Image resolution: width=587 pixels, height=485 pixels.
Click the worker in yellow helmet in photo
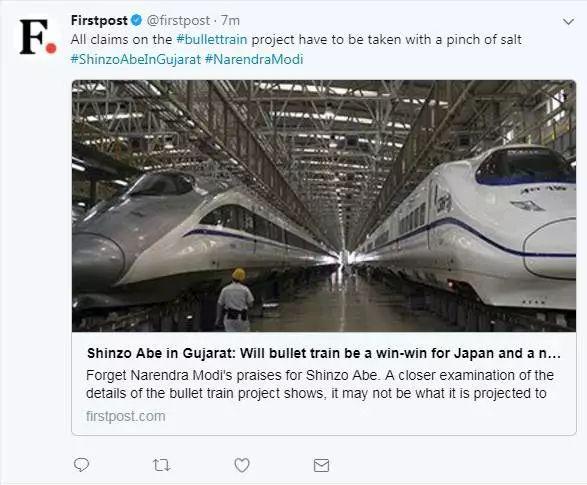235,299
